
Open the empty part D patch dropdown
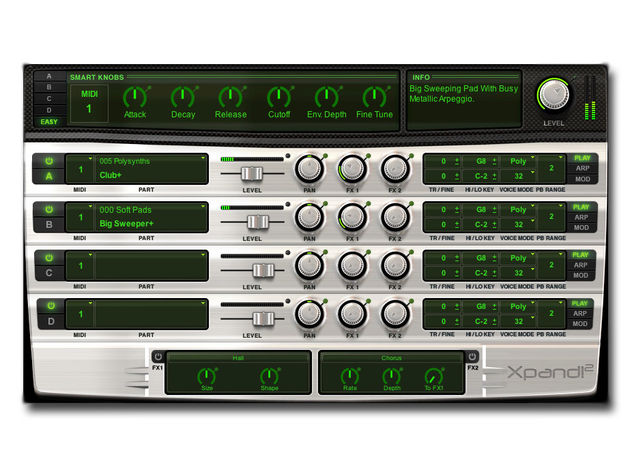151,314
